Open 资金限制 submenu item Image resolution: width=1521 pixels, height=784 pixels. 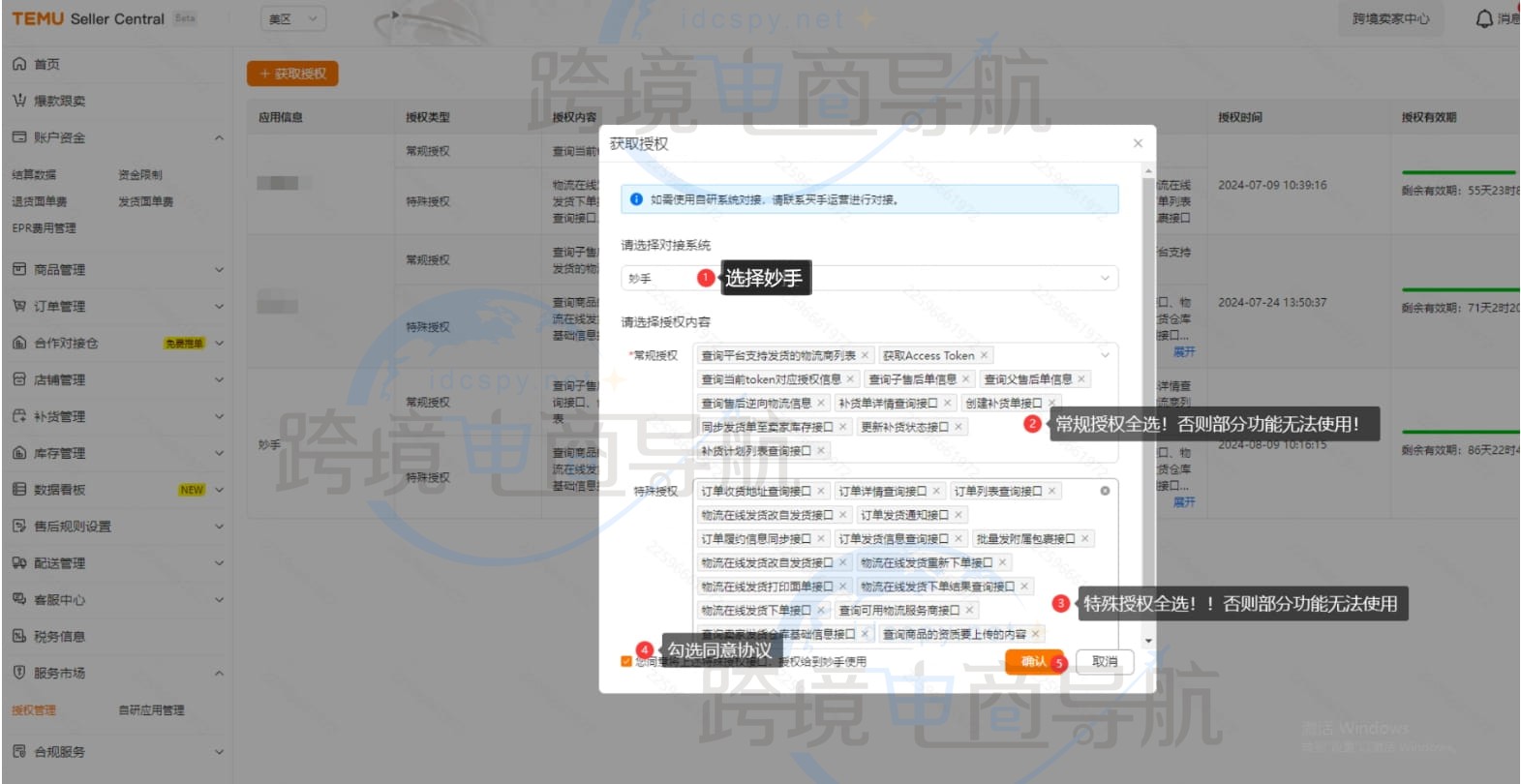pyautogui.click(x=140, y=174)
